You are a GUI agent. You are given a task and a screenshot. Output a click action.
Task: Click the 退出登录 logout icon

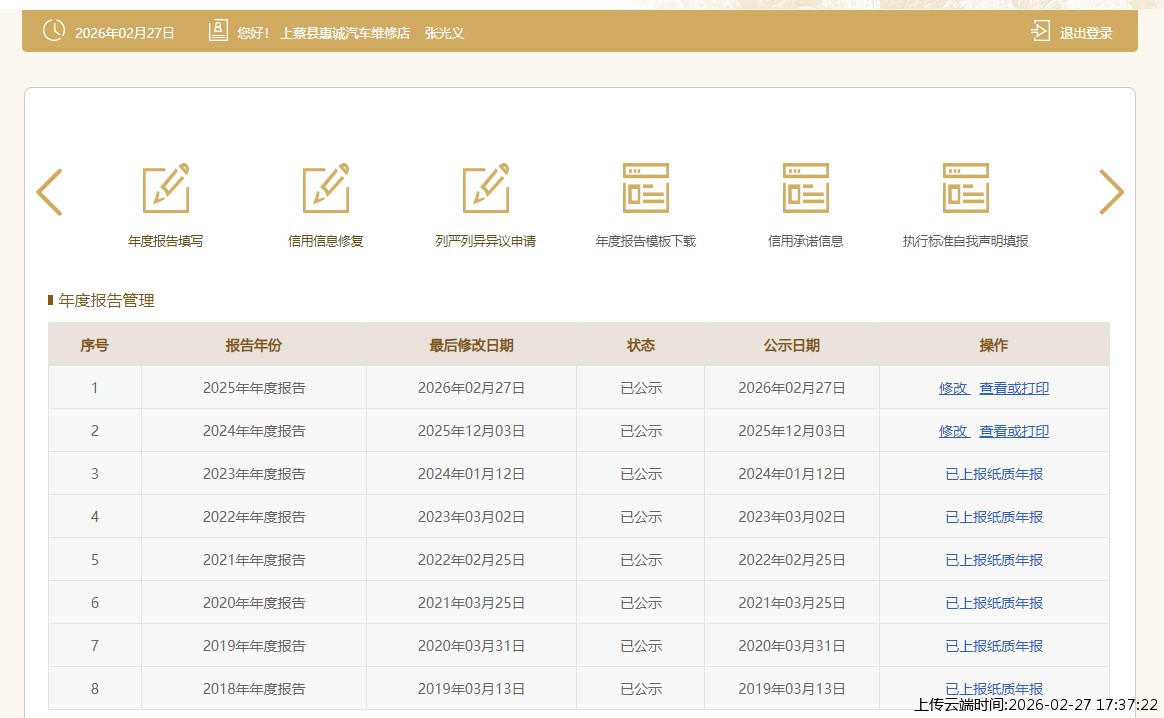click(1040, 32)
